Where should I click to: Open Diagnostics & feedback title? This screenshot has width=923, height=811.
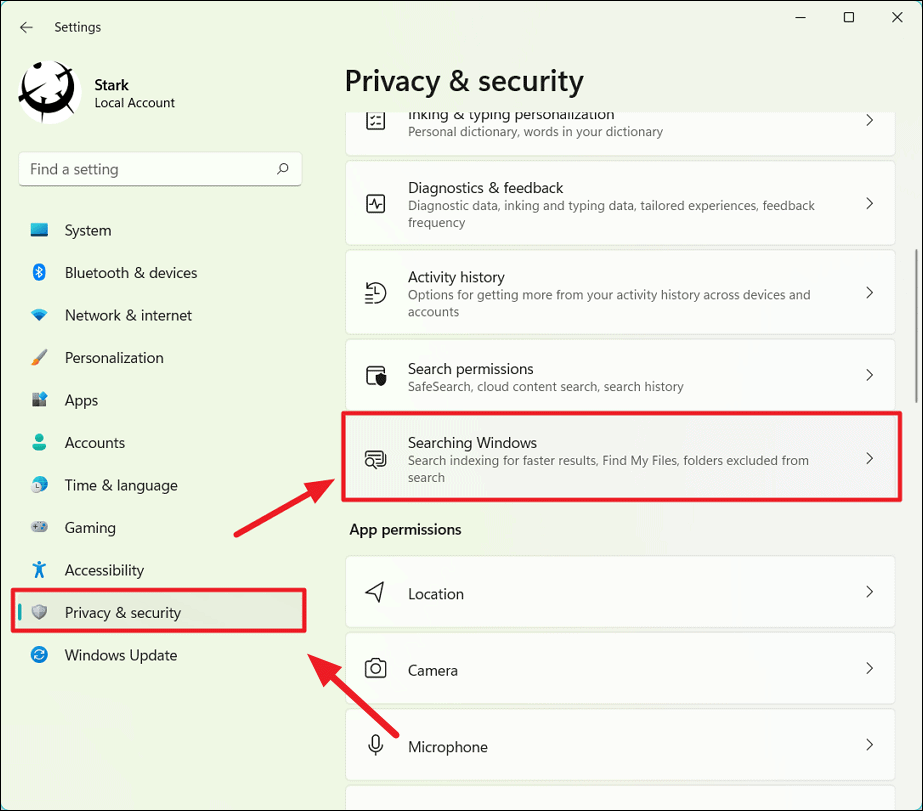pyautogui.click(x=485, y=188)
